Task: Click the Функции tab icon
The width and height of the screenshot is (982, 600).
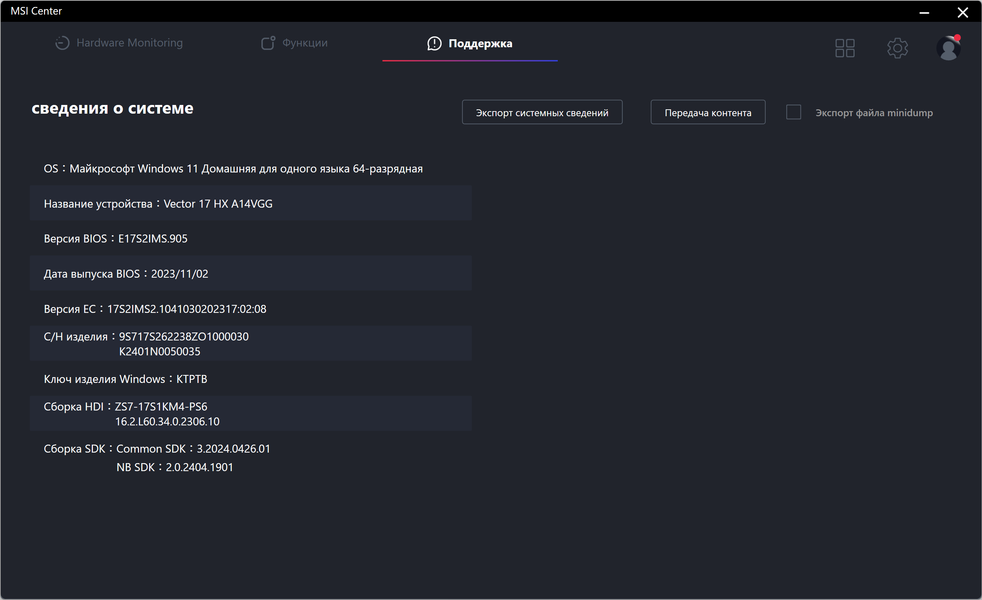Action: [268, 44]
